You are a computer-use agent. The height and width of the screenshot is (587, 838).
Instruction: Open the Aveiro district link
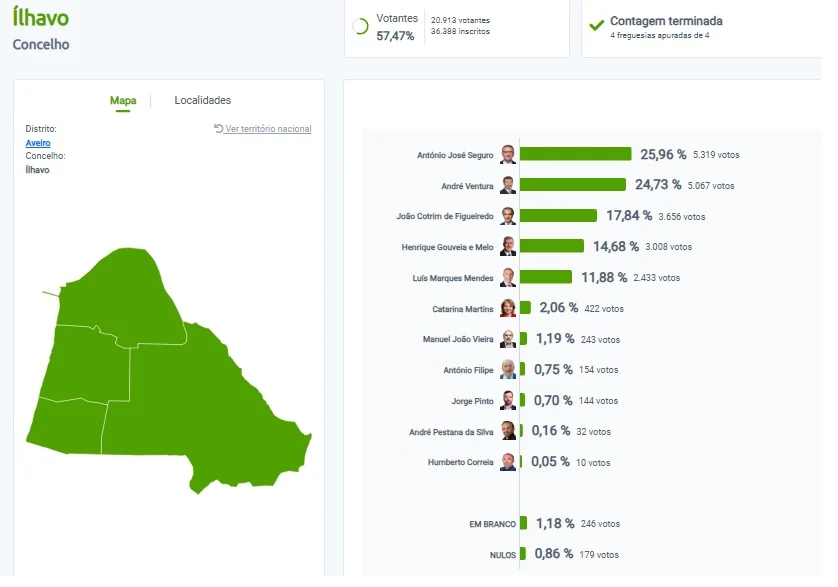[38, 143]
